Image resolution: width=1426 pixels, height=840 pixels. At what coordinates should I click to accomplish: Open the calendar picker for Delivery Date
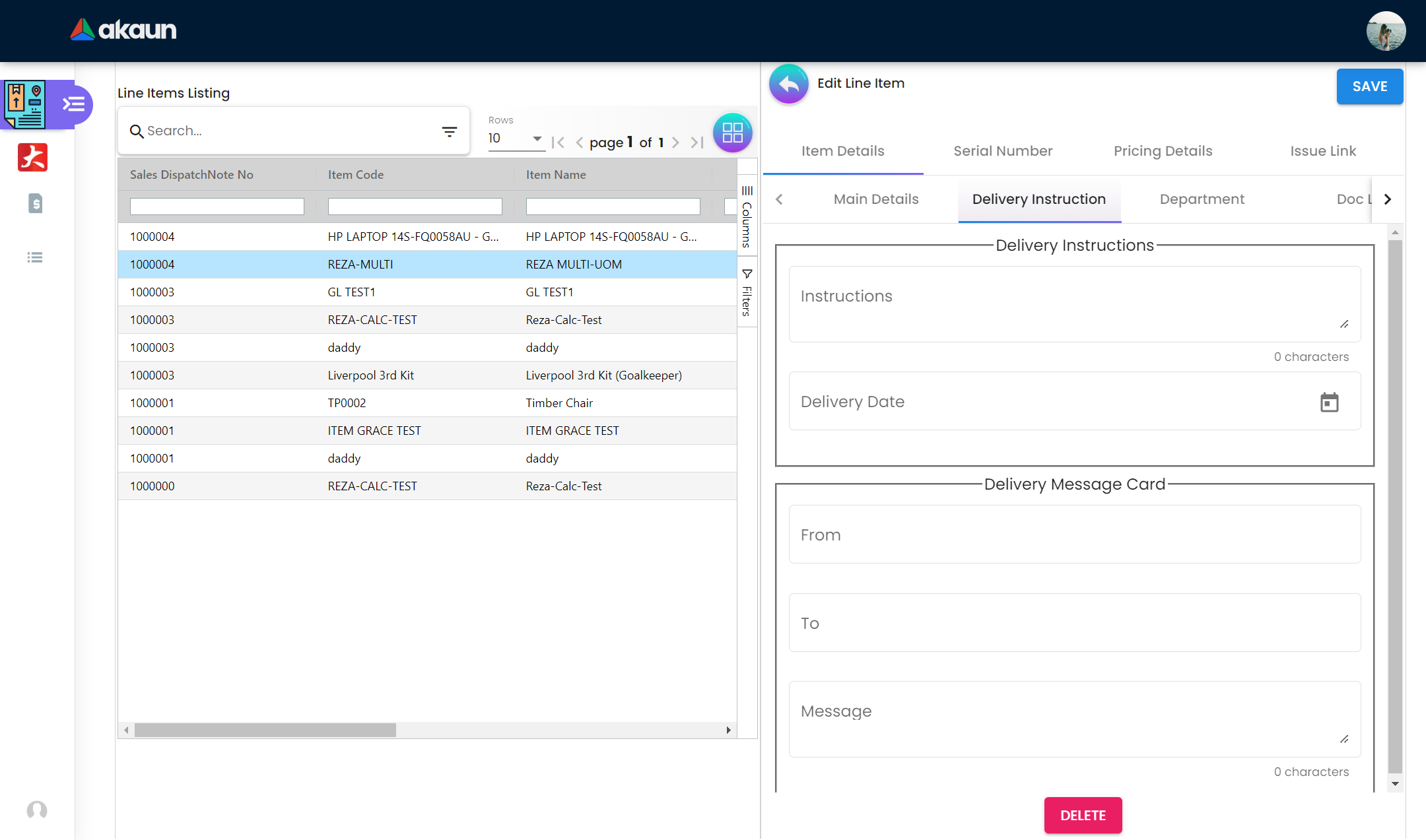pos(1329,402)
